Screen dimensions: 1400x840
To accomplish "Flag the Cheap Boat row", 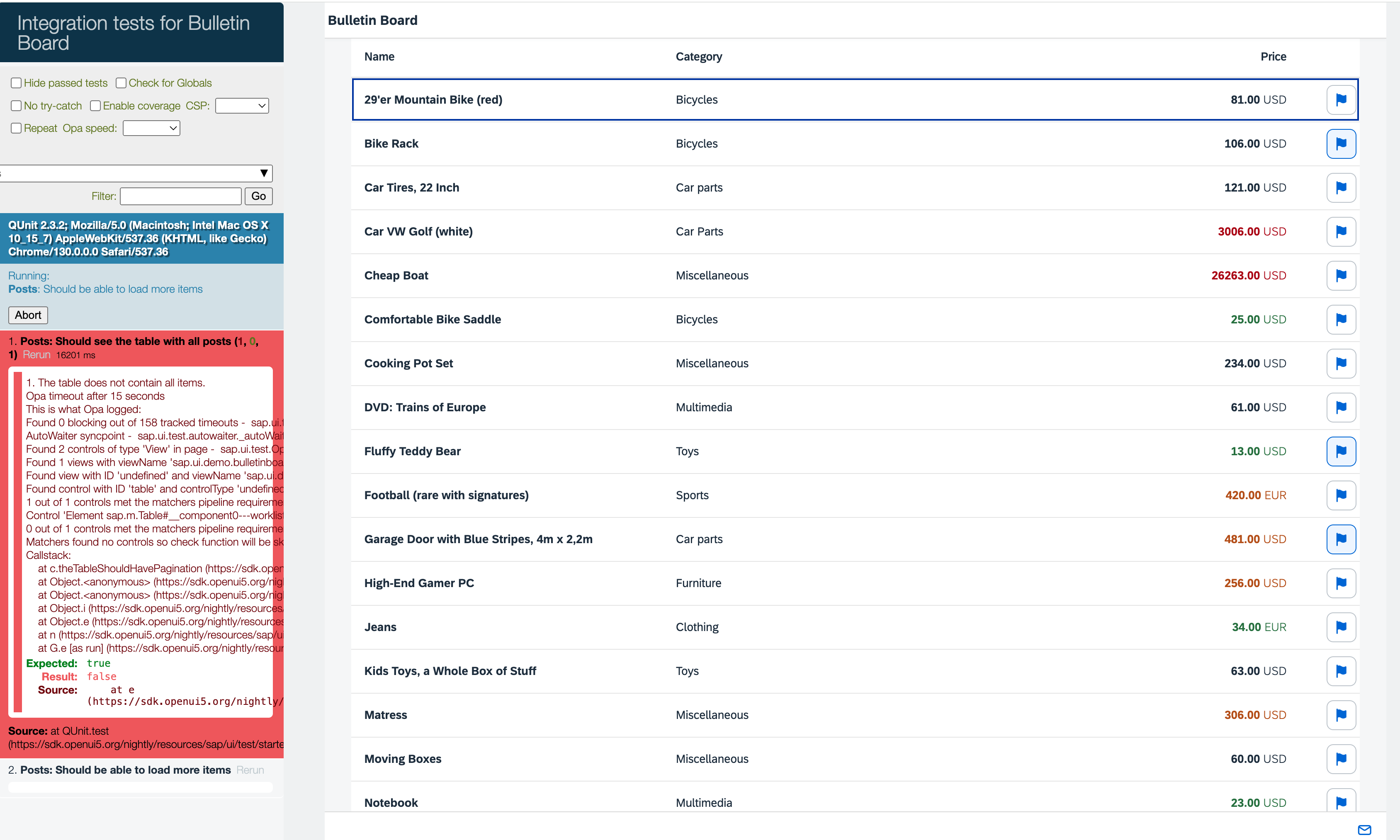I will [1341, 276].
